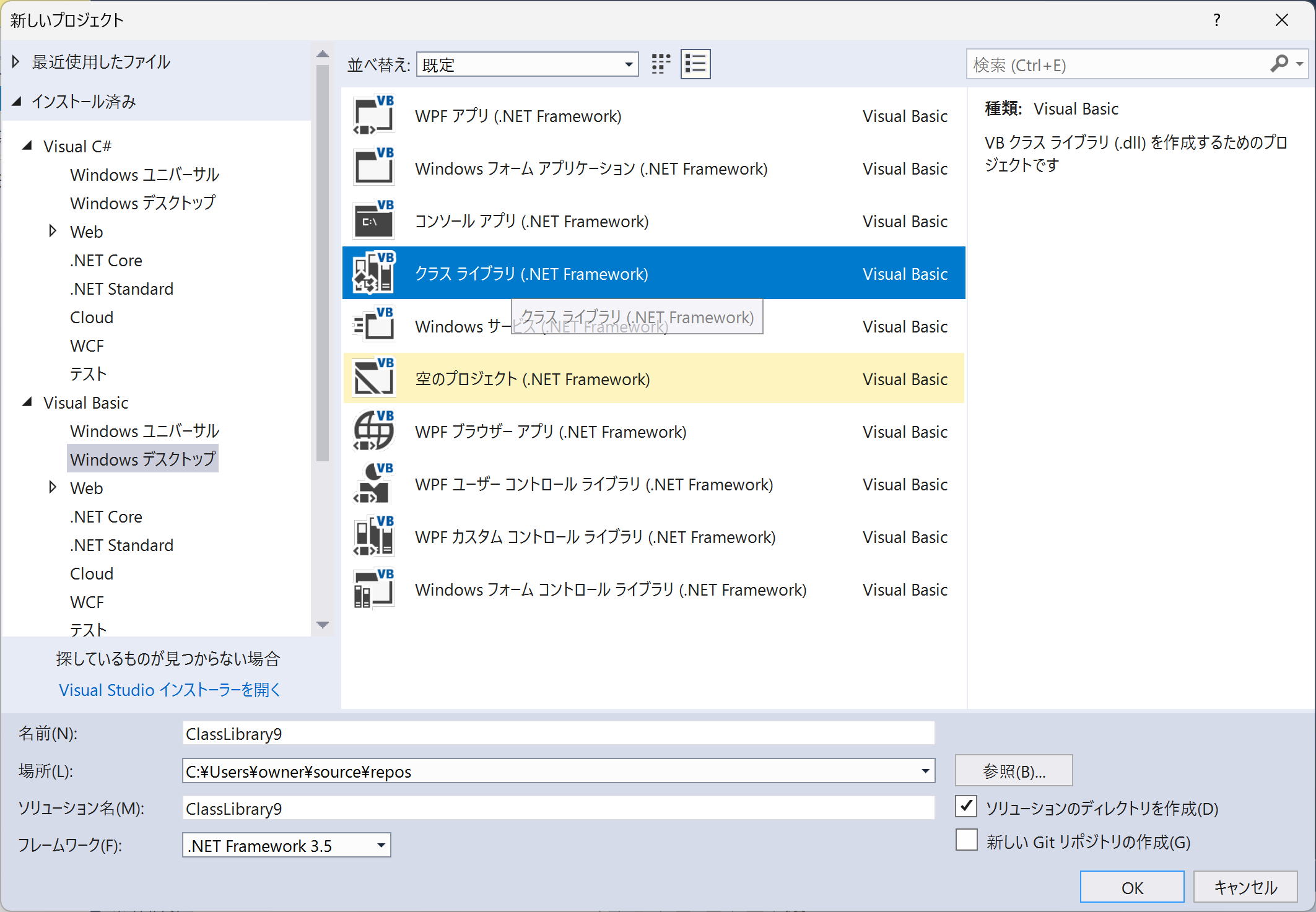Select .NET Core under Visual C#
Viewport: 1316px width, 912px height.
(x=106, y=260)
